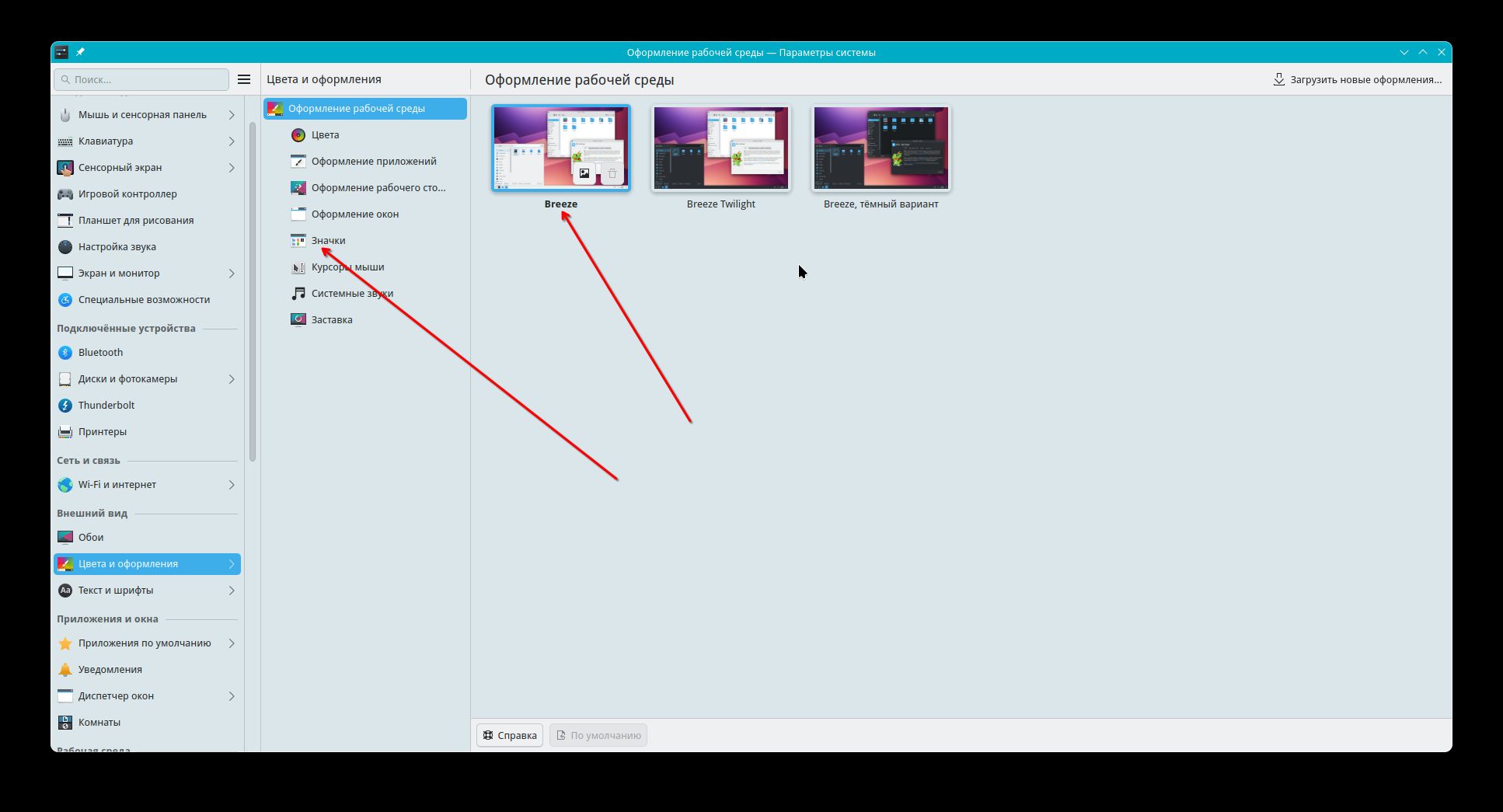Expand the Приложения по умолчанию chevron
This screenshot has height=812, width=1503.
coord(232,643)
